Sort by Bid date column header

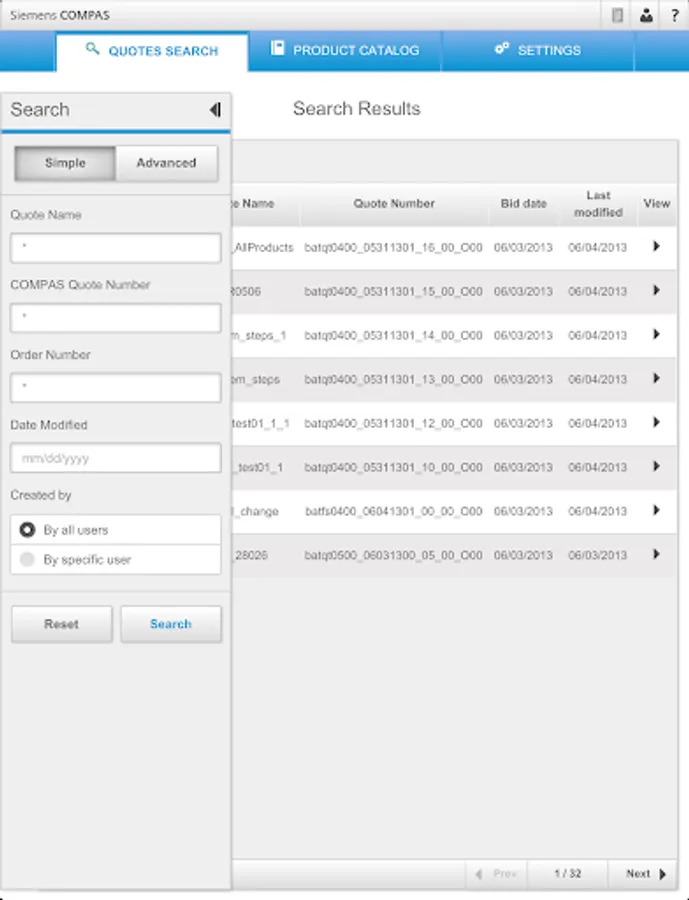(523, 203)
